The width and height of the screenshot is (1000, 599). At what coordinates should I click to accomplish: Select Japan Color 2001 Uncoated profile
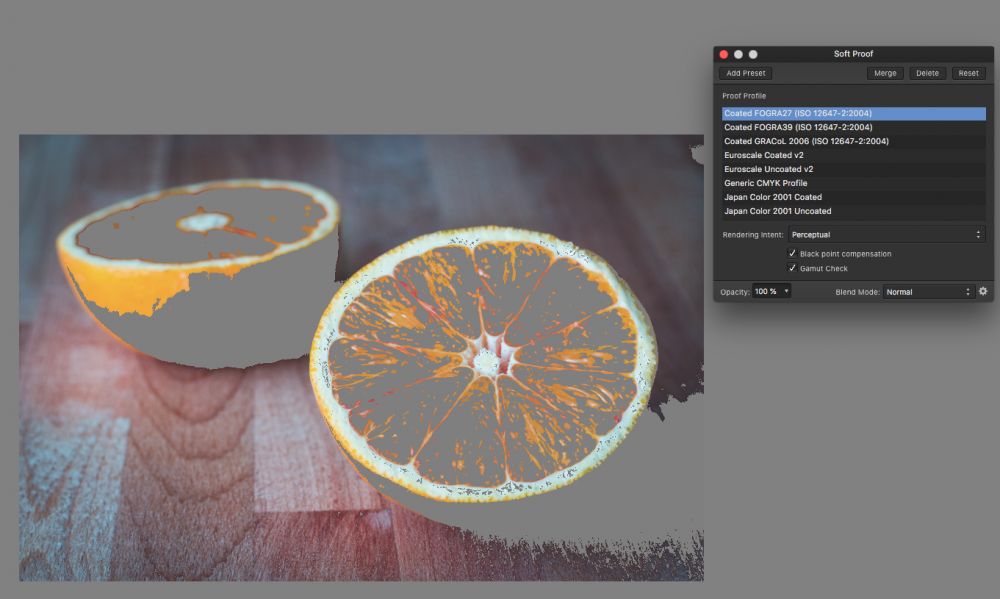click(853, 212)
